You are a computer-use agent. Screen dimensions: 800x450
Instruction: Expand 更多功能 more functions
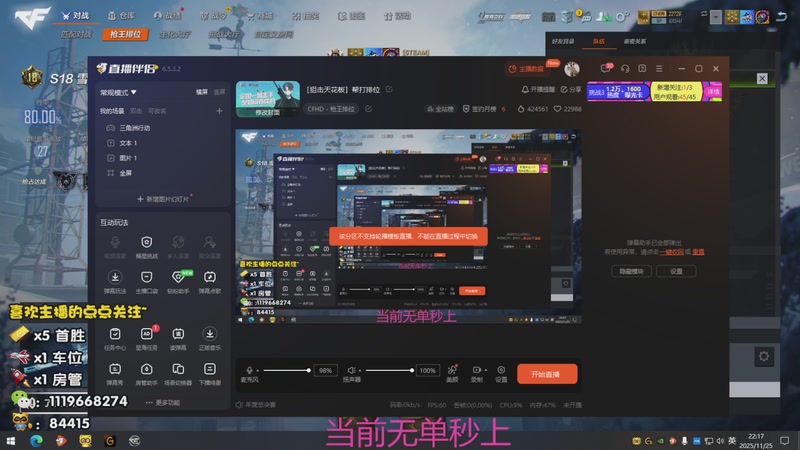coord(163,403)
